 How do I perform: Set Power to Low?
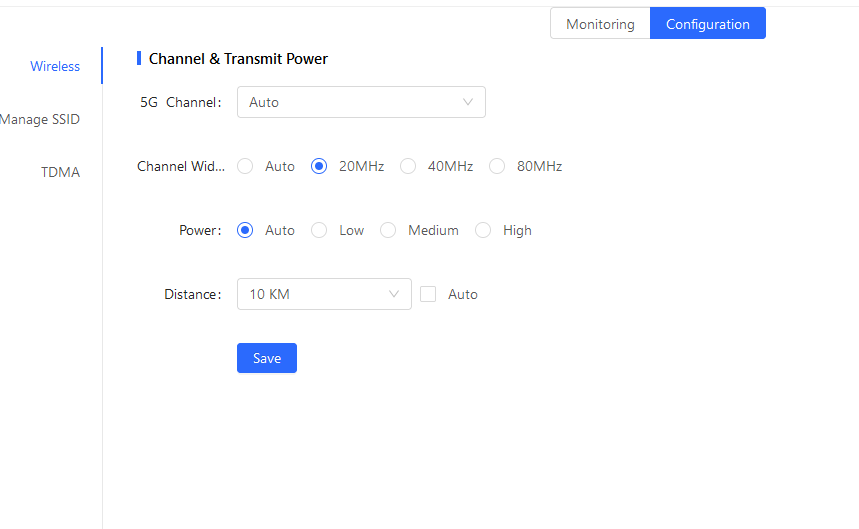point(319,230)
